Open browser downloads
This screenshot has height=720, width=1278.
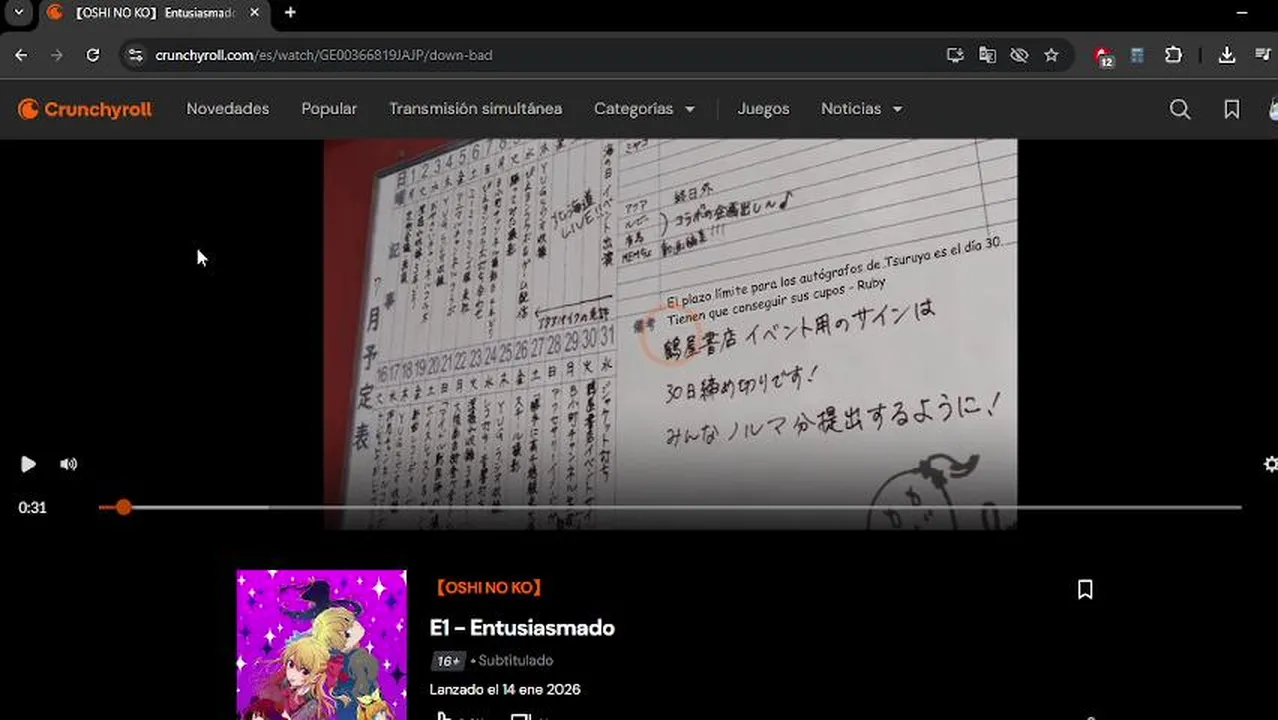[1227, 55]
